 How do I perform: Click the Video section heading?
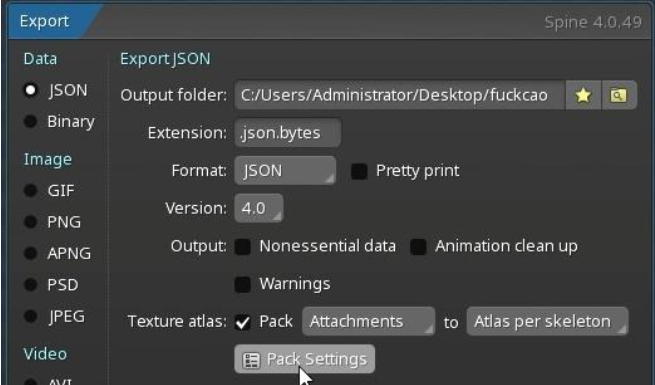click(45, 354)
